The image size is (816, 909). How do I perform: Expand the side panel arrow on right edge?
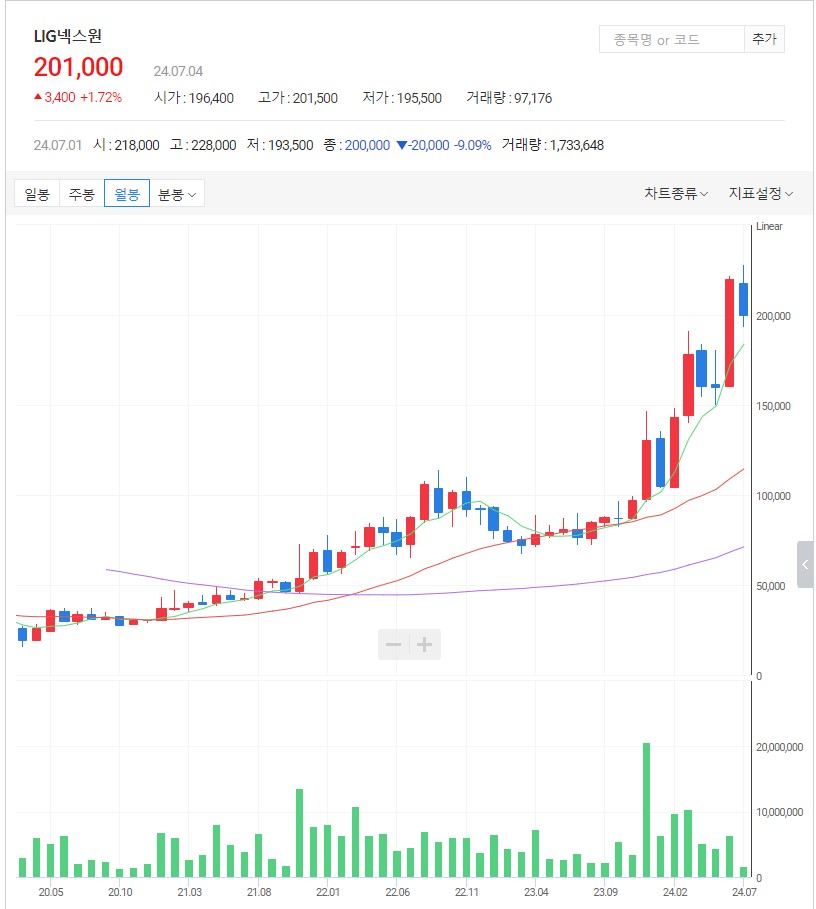pyautogui.click(x=805, y=565)
